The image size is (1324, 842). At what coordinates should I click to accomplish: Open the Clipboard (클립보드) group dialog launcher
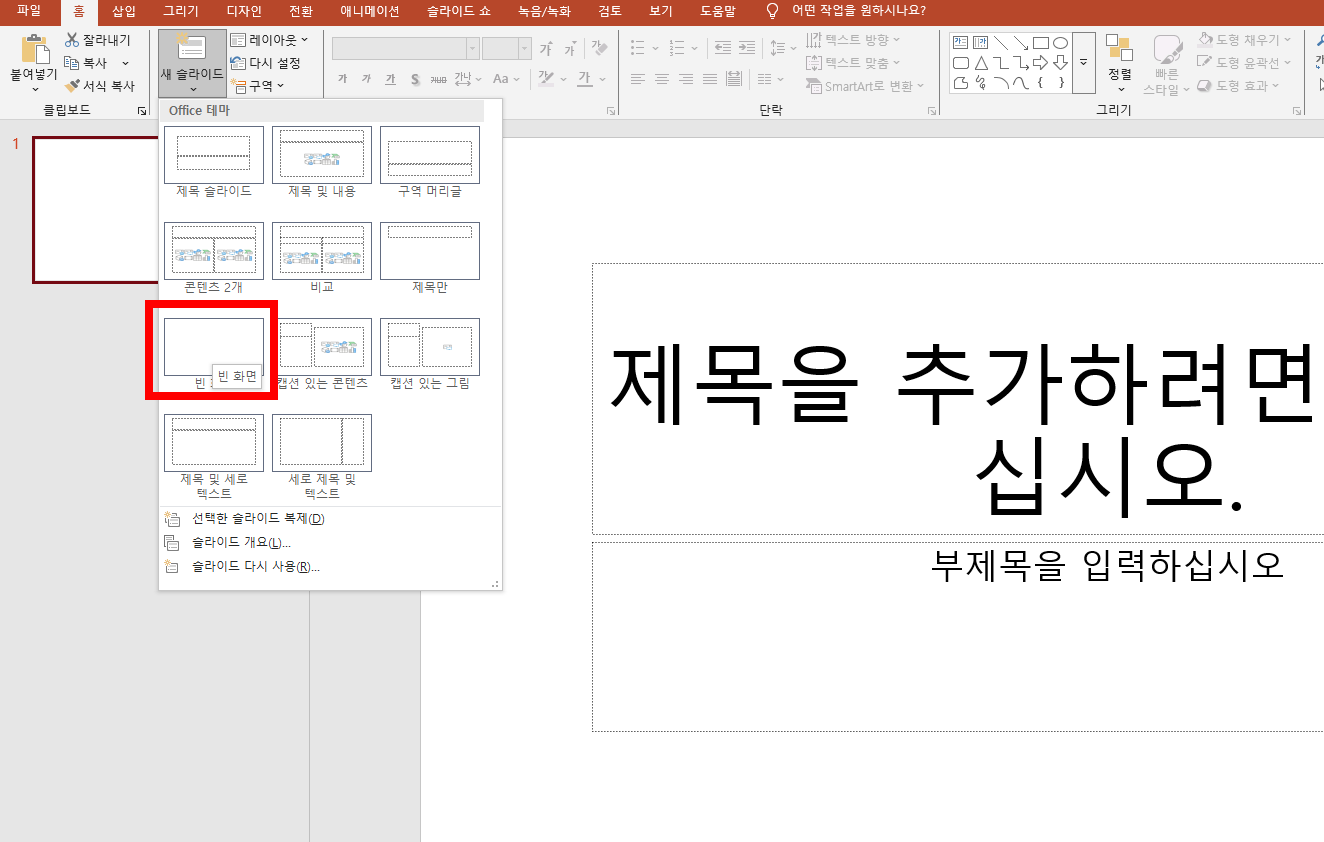point(141,111)
